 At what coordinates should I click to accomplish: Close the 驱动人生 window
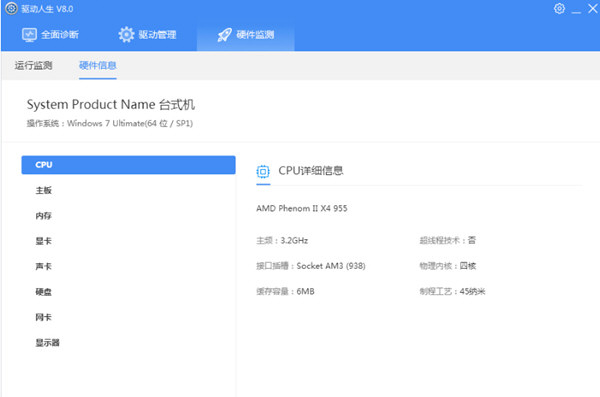tap(593, 8)
